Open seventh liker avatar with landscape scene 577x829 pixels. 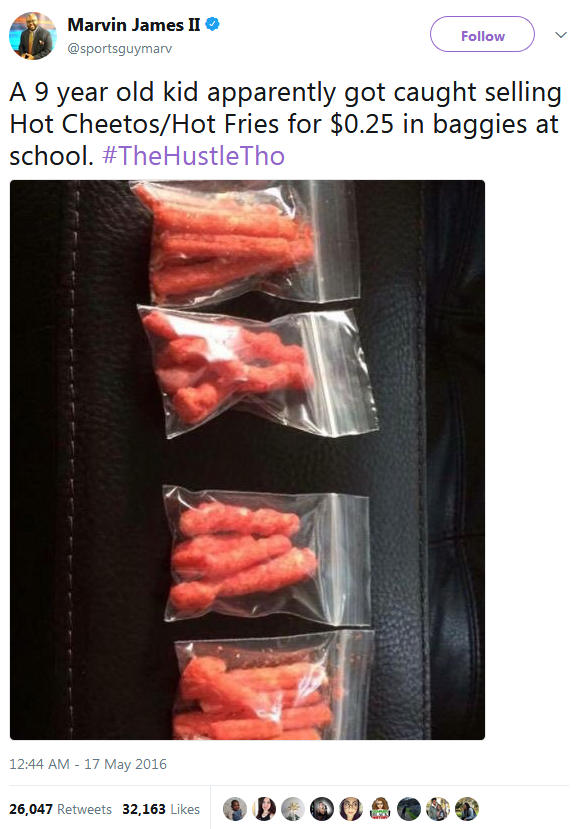[409, 809]
